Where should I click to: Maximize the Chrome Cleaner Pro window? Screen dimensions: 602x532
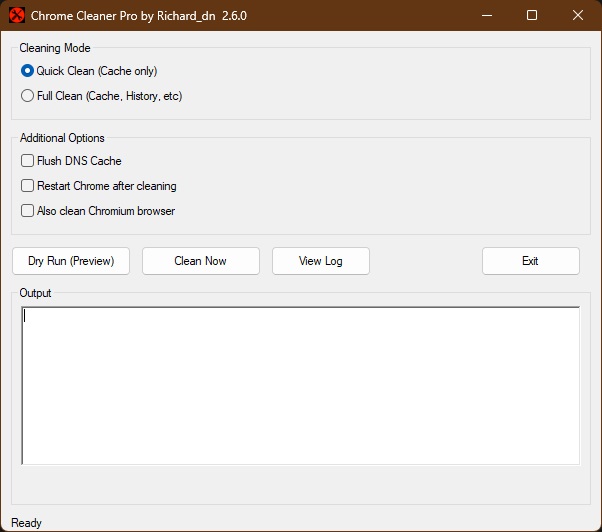532,15
